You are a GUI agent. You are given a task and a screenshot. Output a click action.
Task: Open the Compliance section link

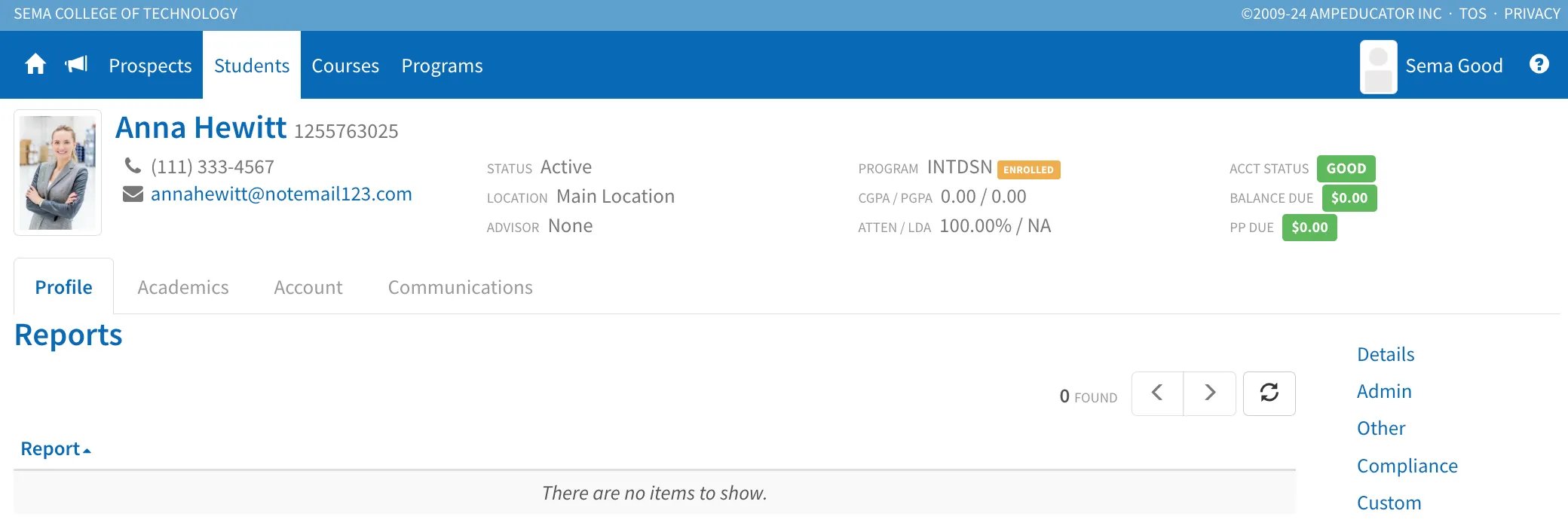(1407, 466)
